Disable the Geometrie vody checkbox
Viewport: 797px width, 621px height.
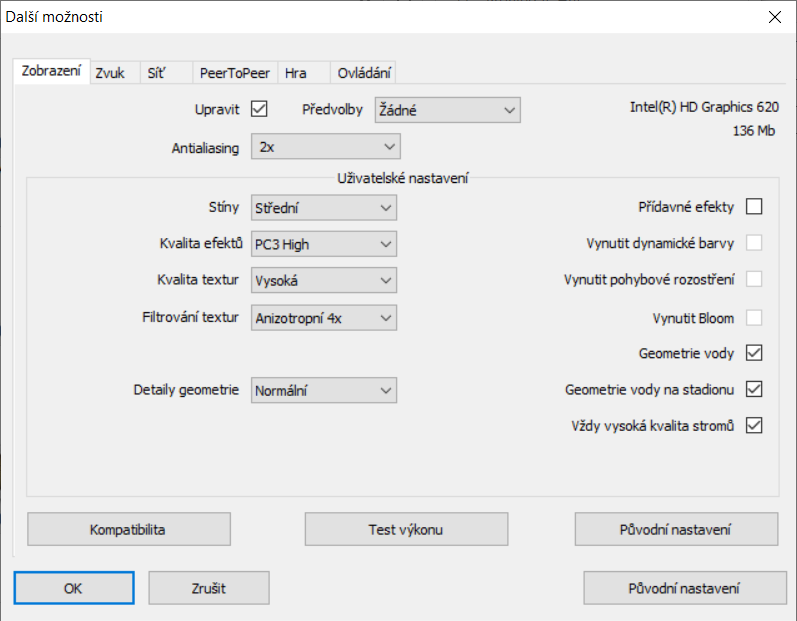tap(754, 353)
